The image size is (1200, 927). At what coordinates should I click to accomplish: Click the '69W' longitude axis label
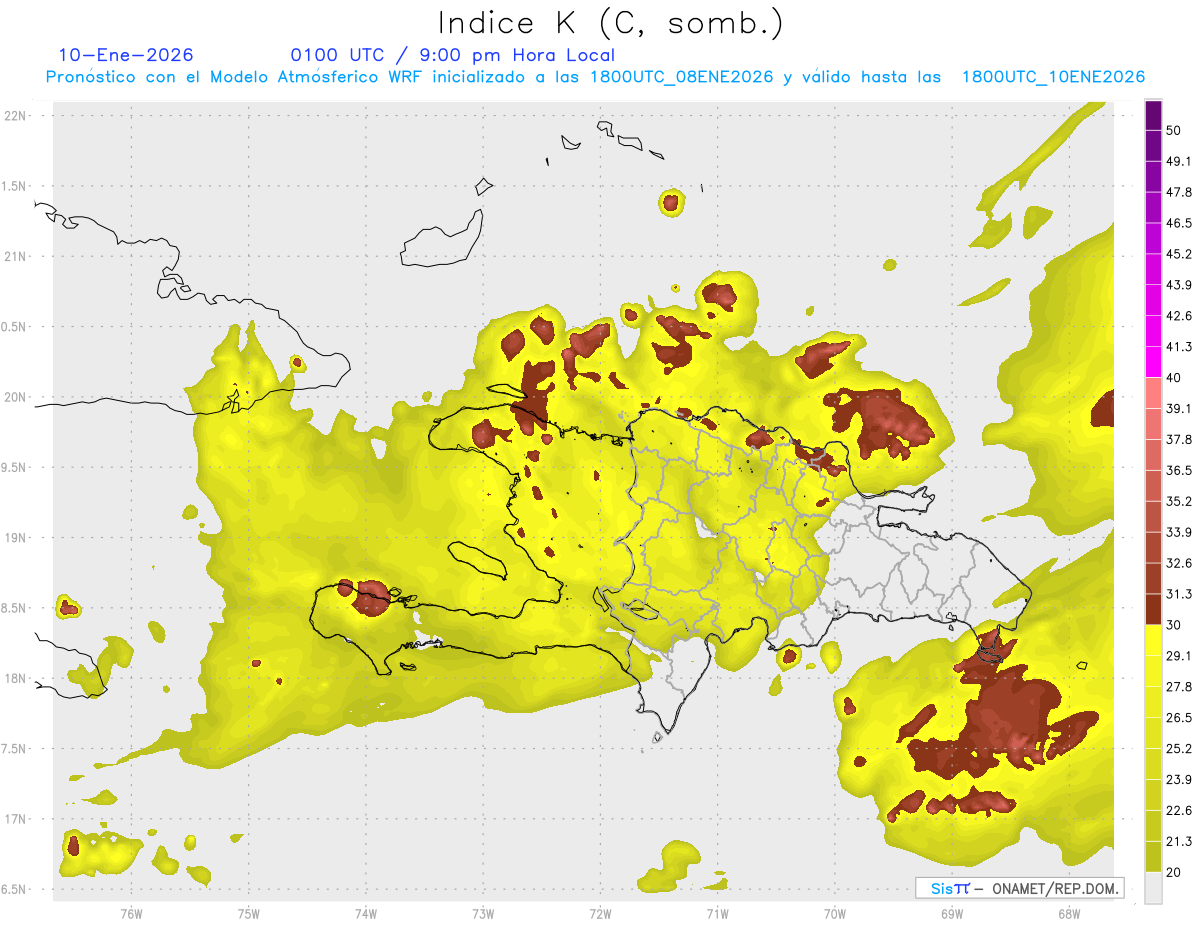pos(951,914)
